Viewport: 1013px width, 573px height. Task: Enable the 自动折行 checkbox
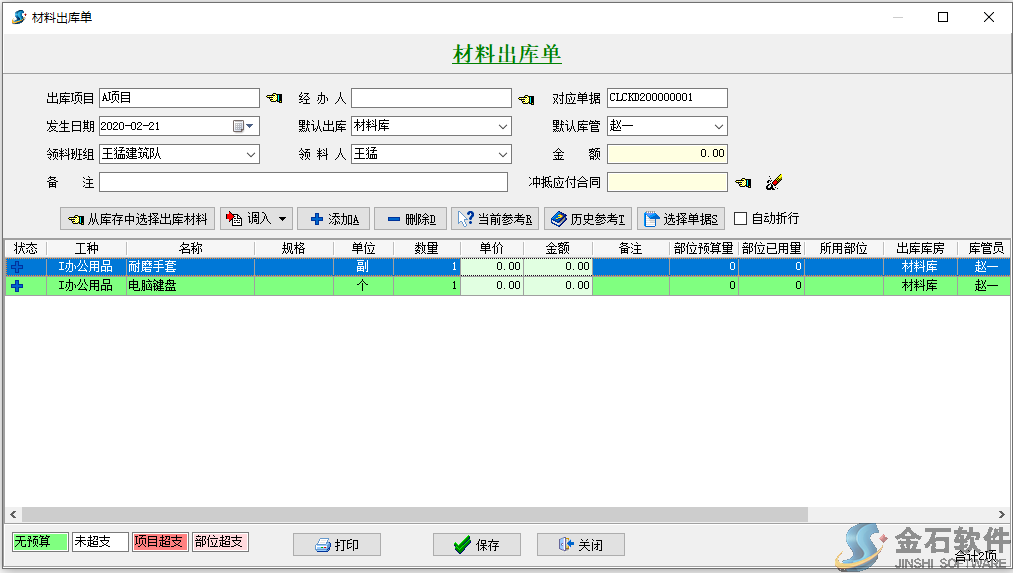coord(741,219)
